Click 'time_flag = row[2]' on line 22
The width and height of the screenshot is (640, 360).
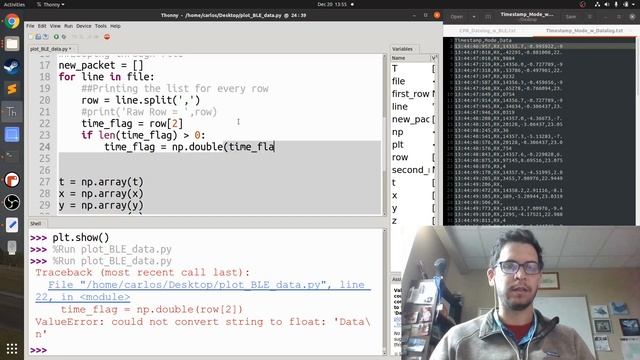pyautogui.click(x=132, y=123)
